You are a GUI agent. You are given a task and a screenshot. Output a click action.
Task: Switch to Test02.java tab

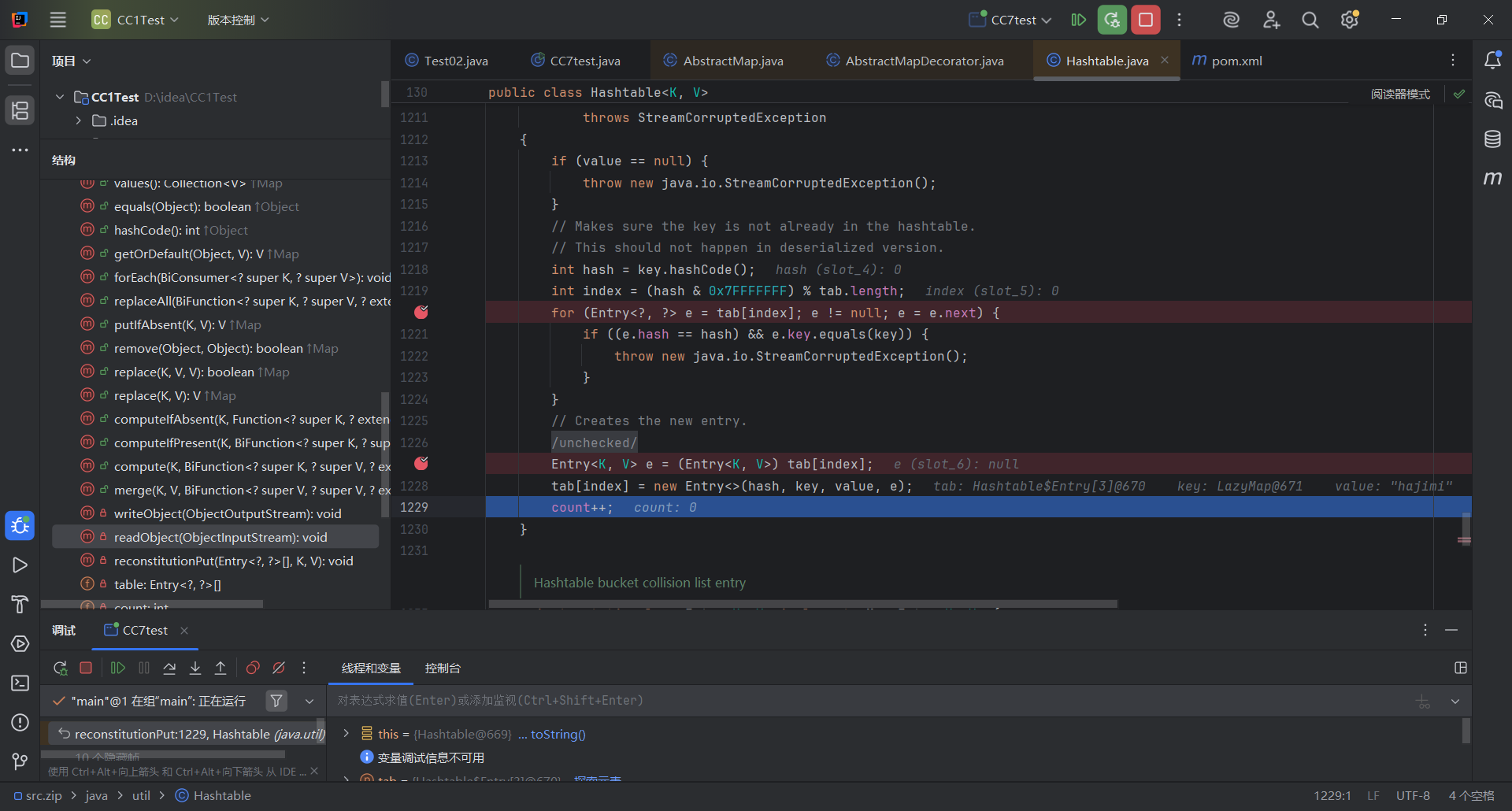pos(447,61)
